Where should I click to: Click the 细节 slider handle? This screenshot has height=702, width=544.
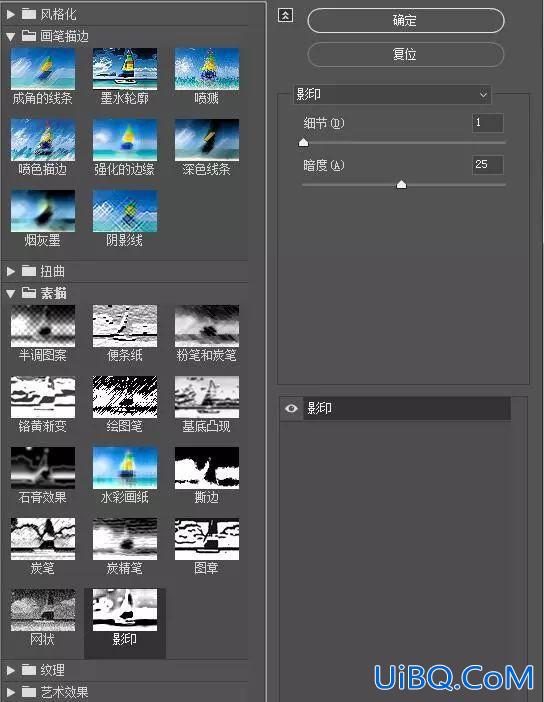coord(304,143)
